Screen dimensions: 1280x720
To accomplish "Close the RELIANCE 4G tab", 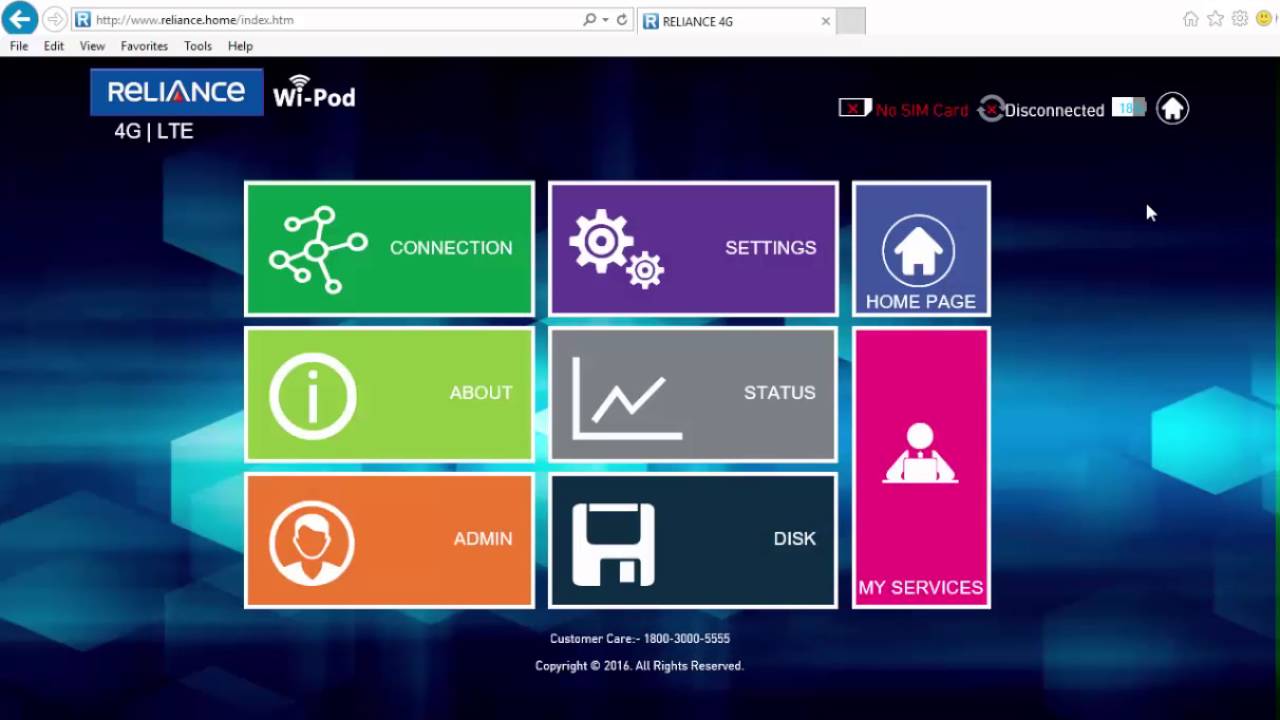I will [x=826, y=21].
